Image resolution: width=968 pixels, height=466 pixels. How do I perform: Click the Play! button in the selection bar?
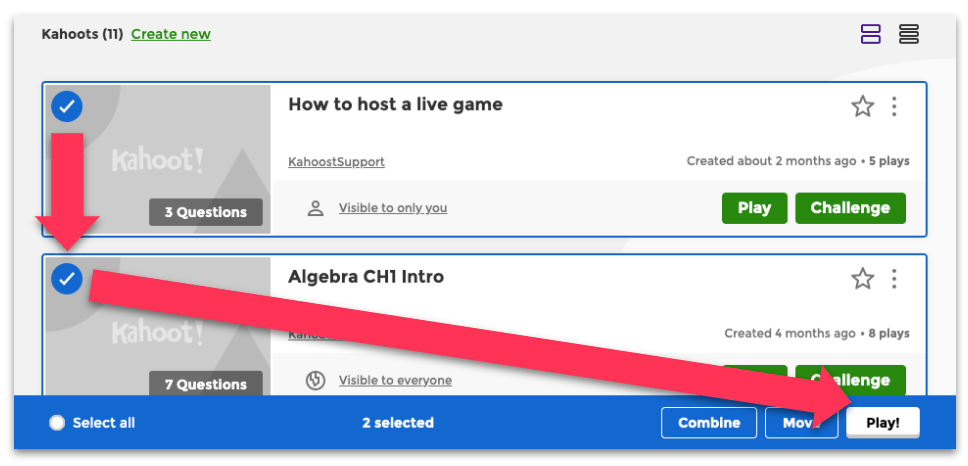[882, 423]
